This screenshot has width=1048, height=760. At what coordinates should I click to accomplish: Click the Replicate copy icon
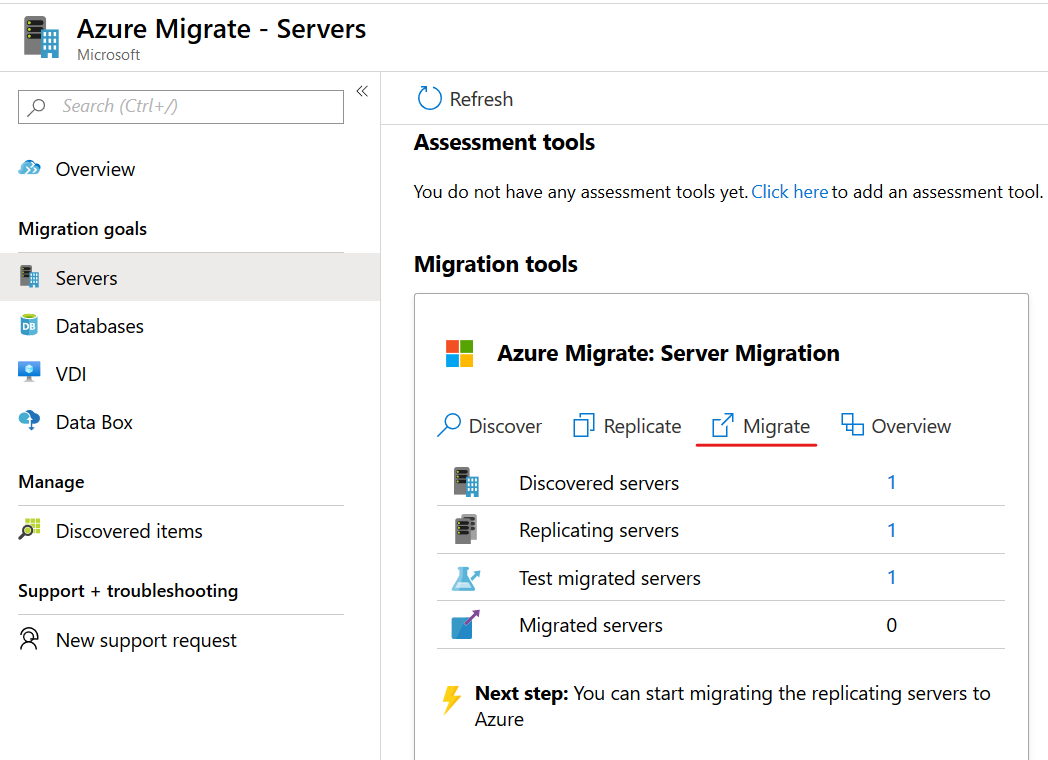[583, 425]
